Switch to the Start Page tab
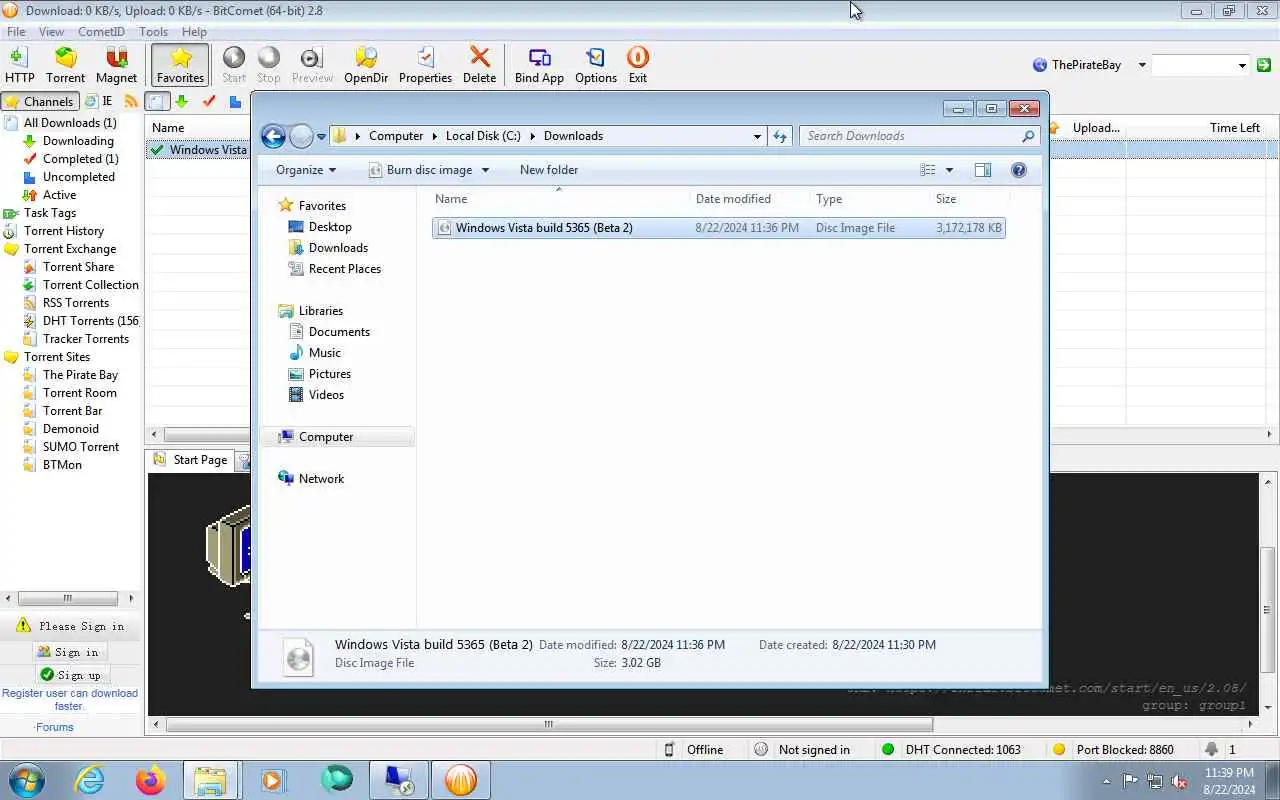The height and width of the screenshot is (800, 1280). 191,460
